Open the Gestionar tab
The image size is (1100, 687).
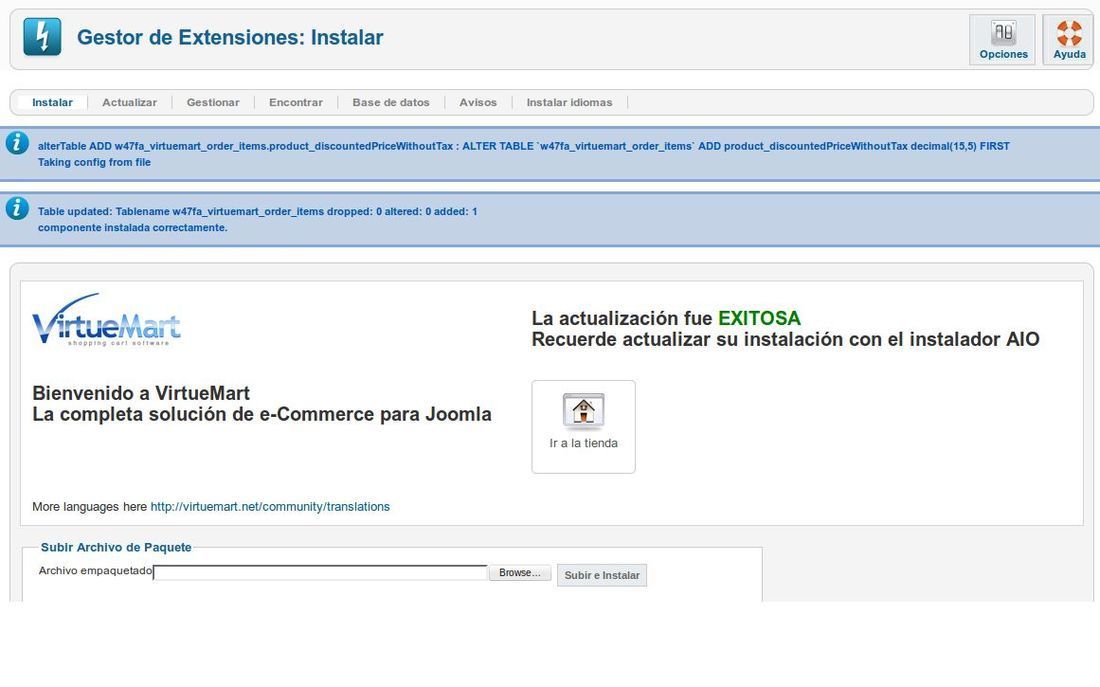pyautogui.click(x=213, y=102)
